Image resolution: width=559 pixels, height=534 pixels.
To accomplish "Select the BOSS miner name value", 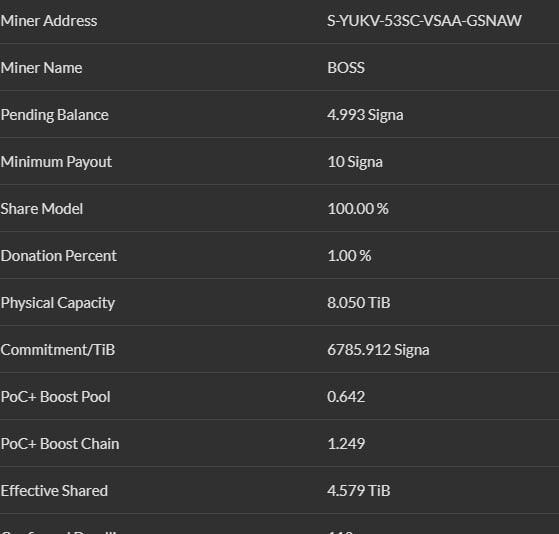I will point(346,68).
